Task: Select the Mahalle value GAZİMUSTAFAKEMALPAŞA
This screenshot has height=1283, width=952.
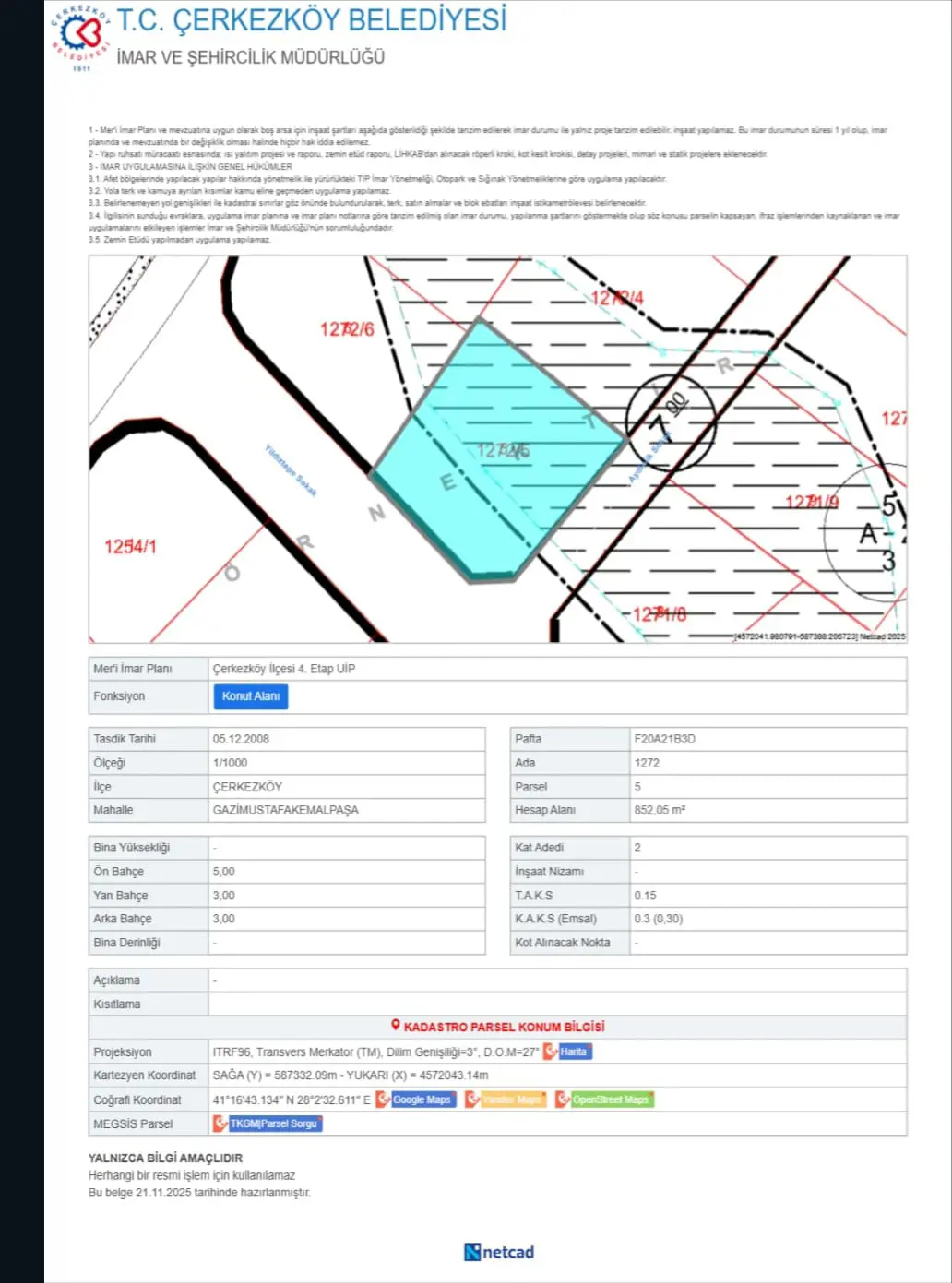Action: pyautogui.click(x=286, y=810)
